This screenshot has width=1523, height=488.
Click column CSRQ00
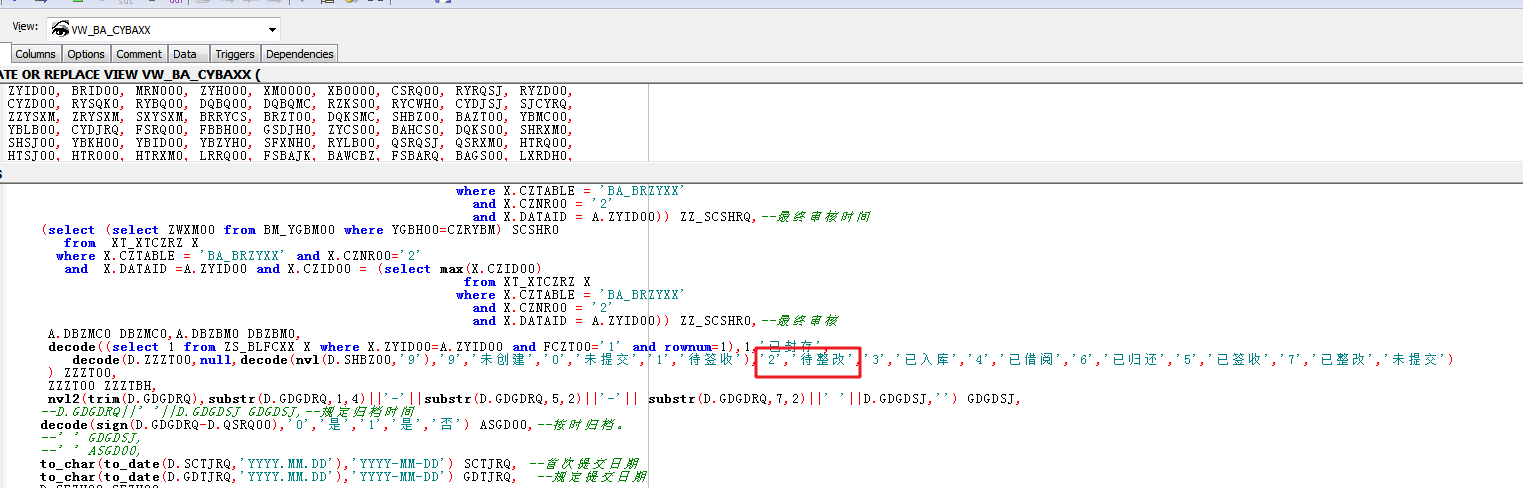(415, 91)
